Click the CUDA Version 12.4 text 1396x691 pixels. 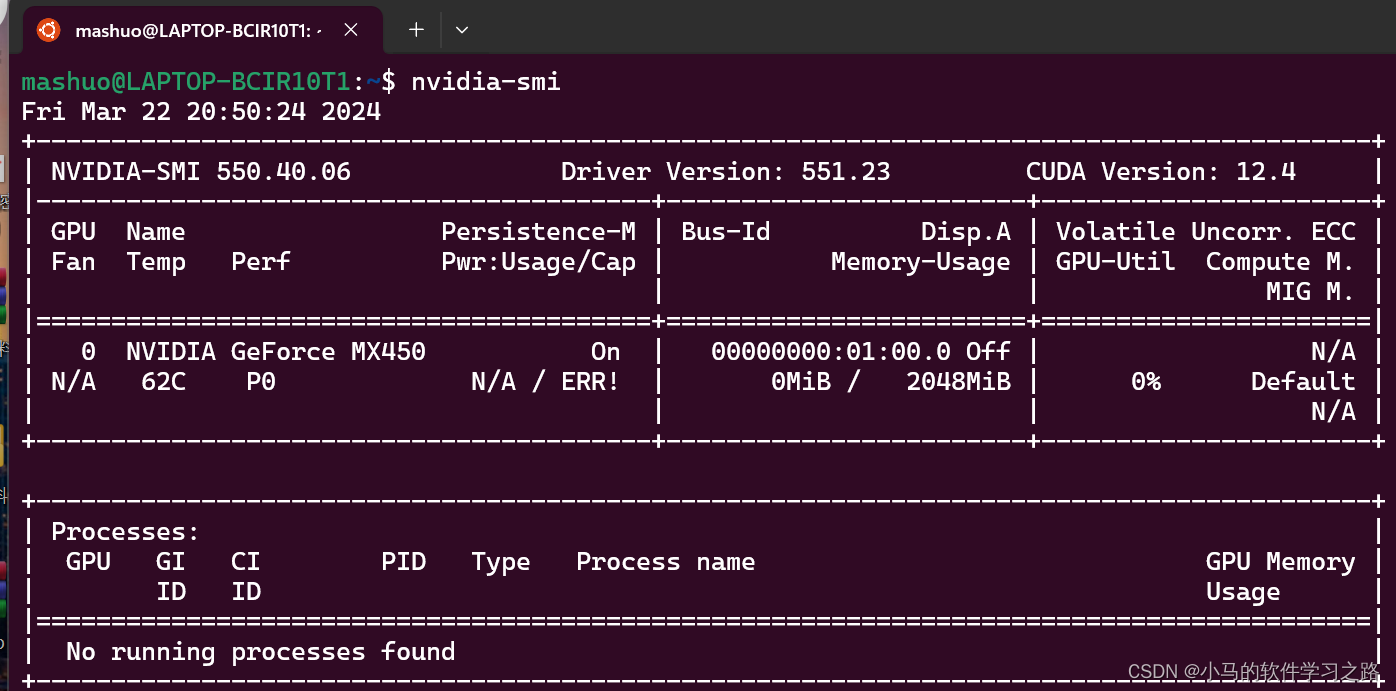[x=1161, y=171]
